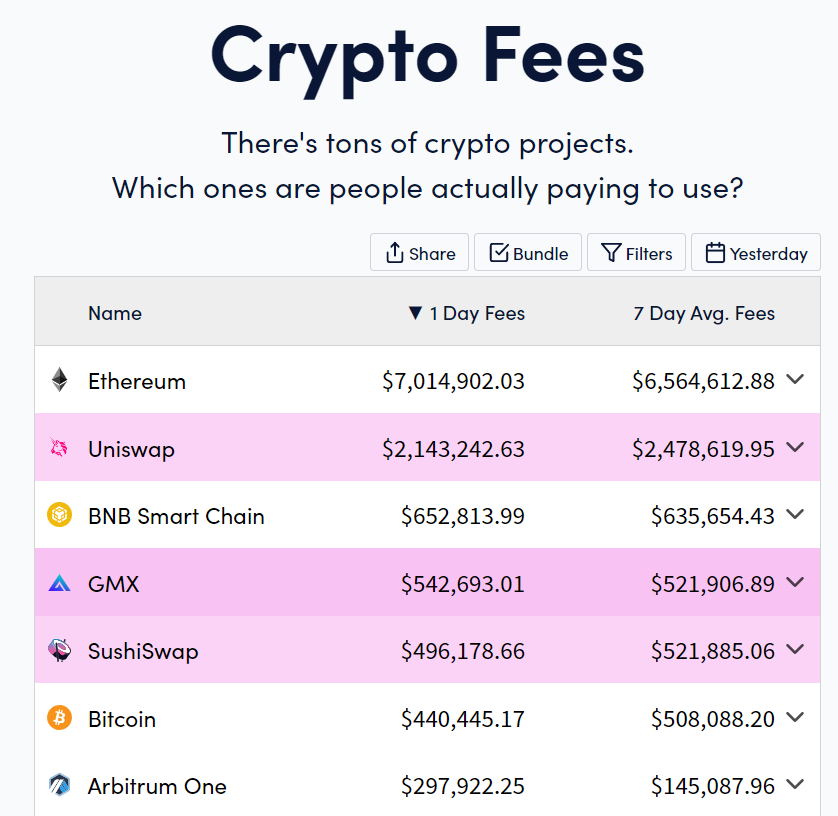838x816 pixels.
Task: Open the Yesterday date picker
Action: pos(756,252)
